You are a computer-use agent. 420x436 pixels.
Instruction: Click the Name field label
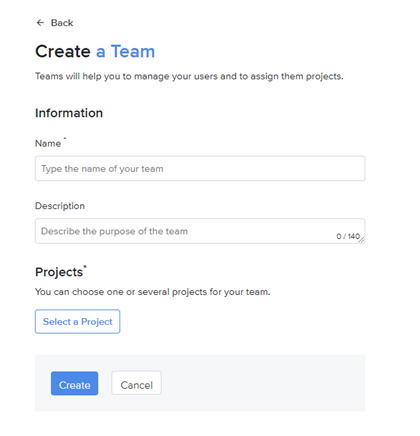(x=48, y=143)
